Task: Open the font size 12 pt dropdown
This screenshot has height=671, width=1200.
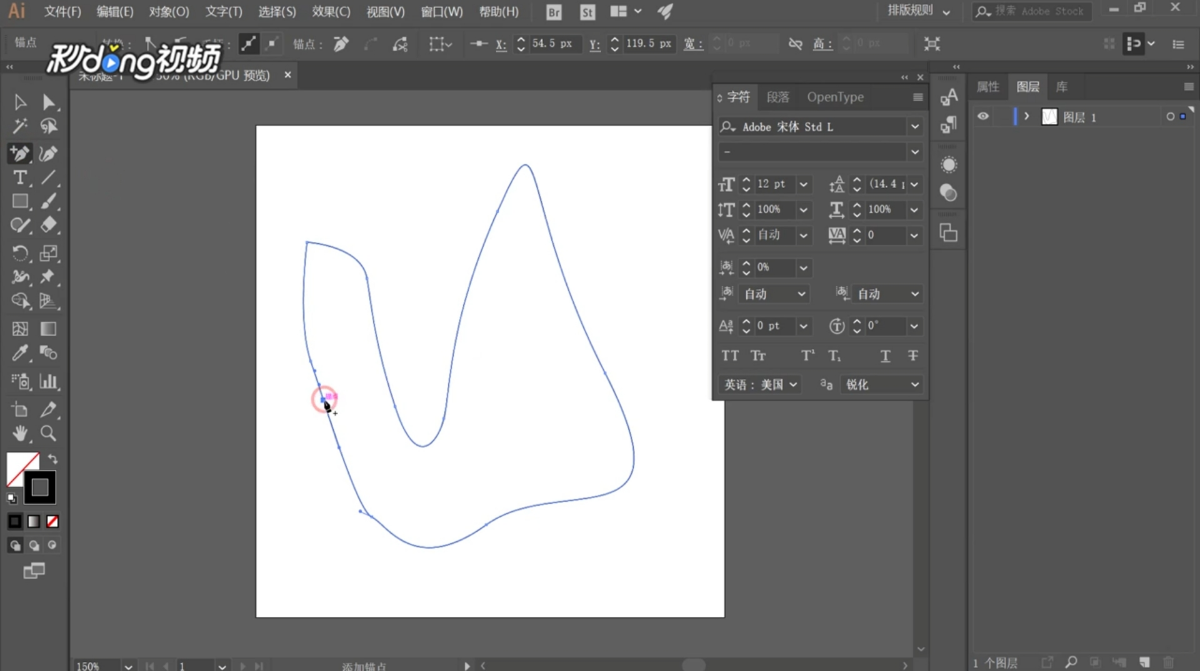Action: [803, 184]
